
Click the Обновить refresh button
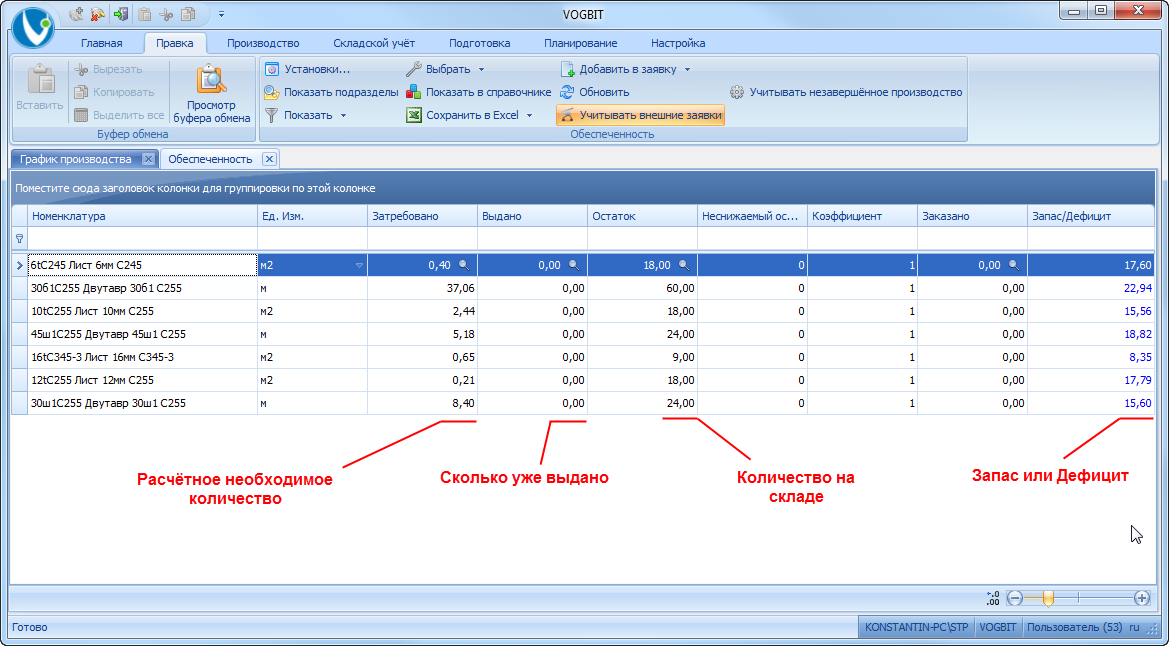point(595,92)
